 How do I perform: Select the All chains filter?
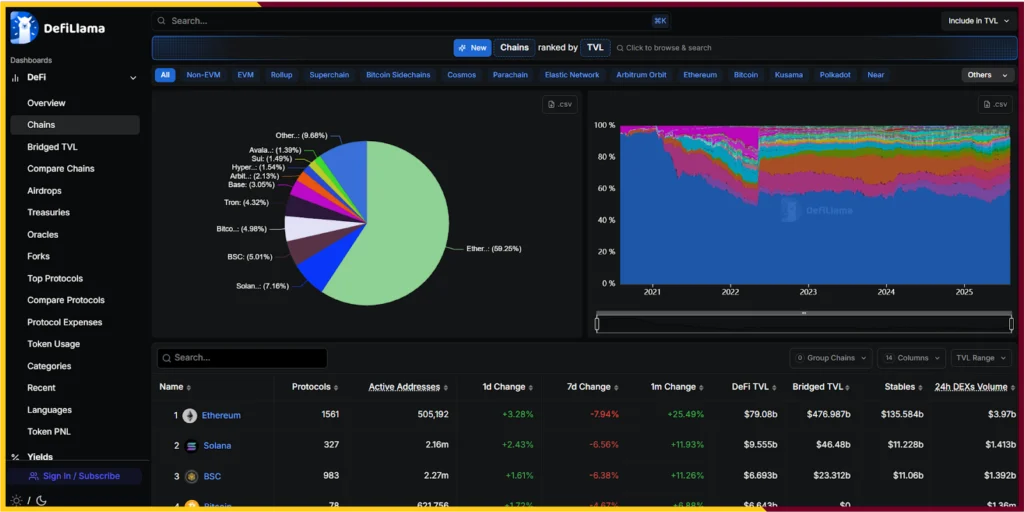[x=165, y=75]
